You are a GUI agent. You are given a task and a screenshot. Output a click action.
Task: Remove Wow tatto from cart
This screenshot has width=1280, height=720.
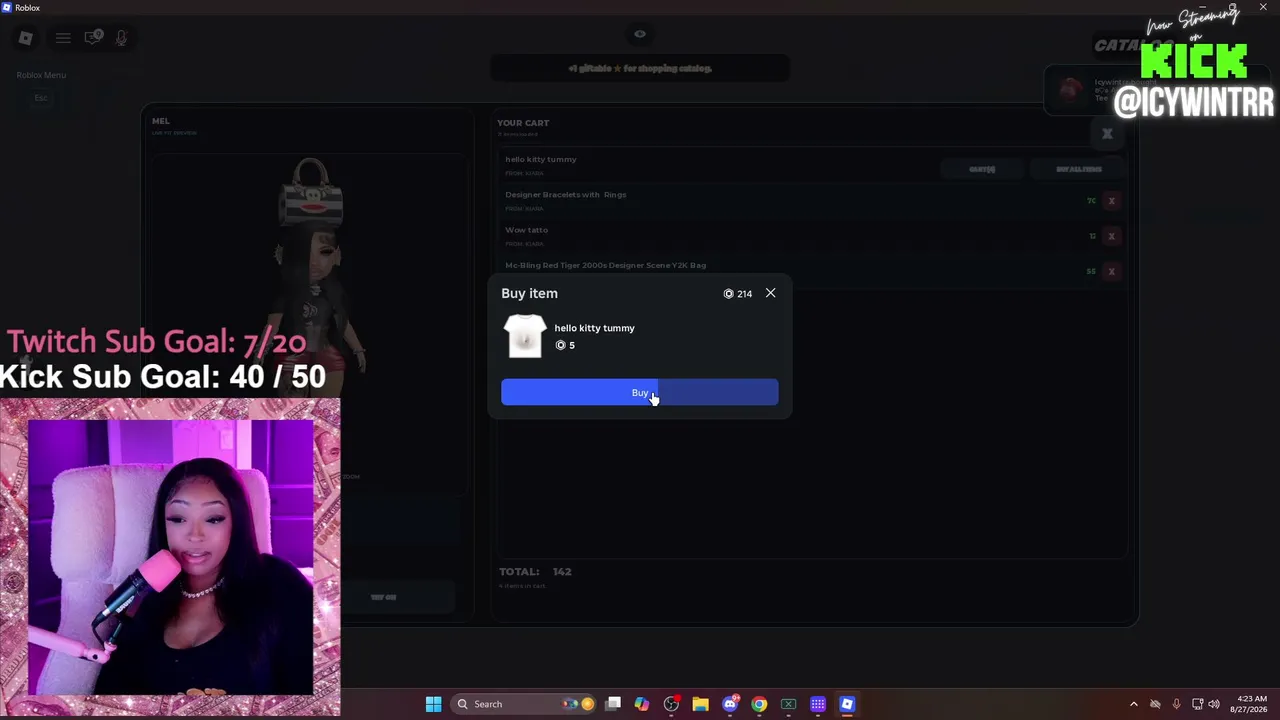point(1111,236)
